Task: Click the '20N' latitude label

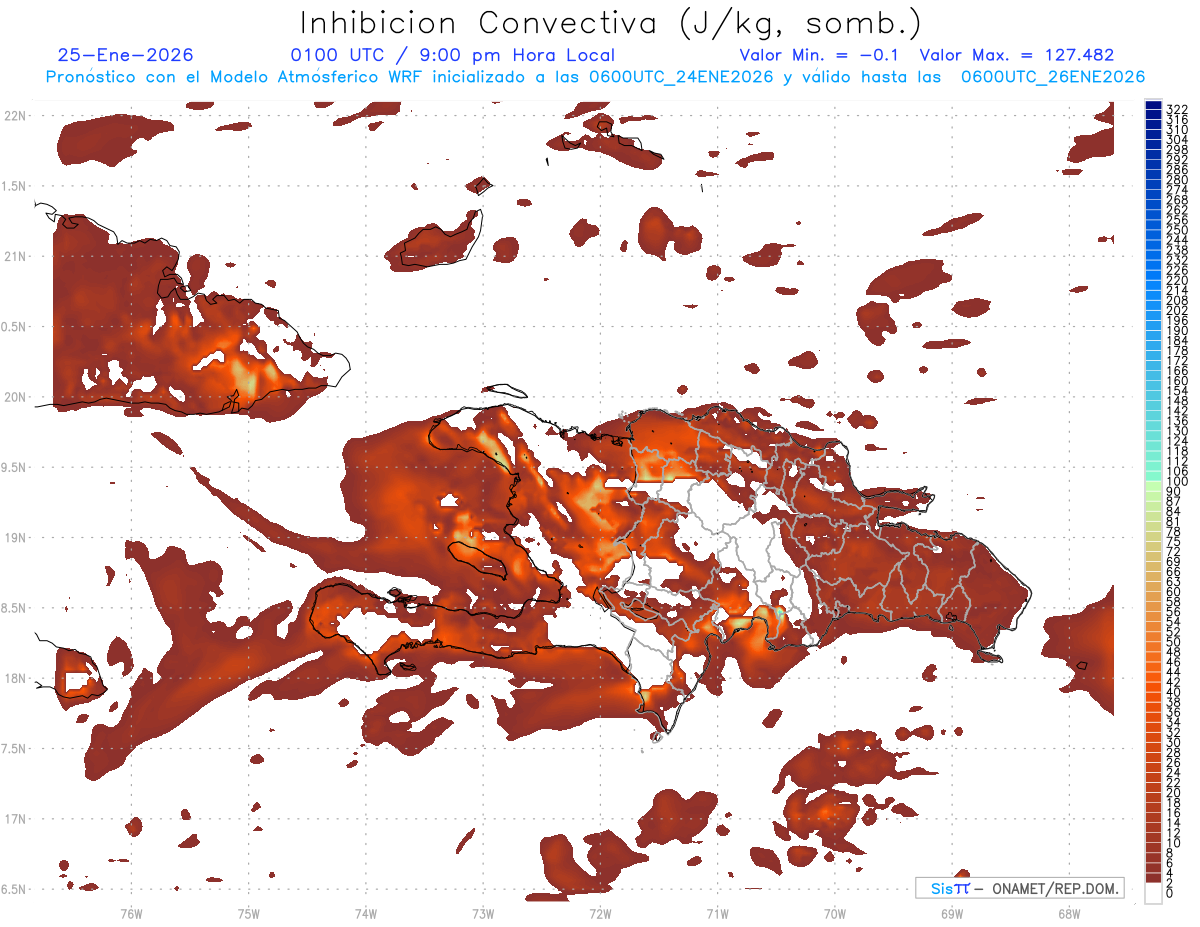Action: (16, 397)
